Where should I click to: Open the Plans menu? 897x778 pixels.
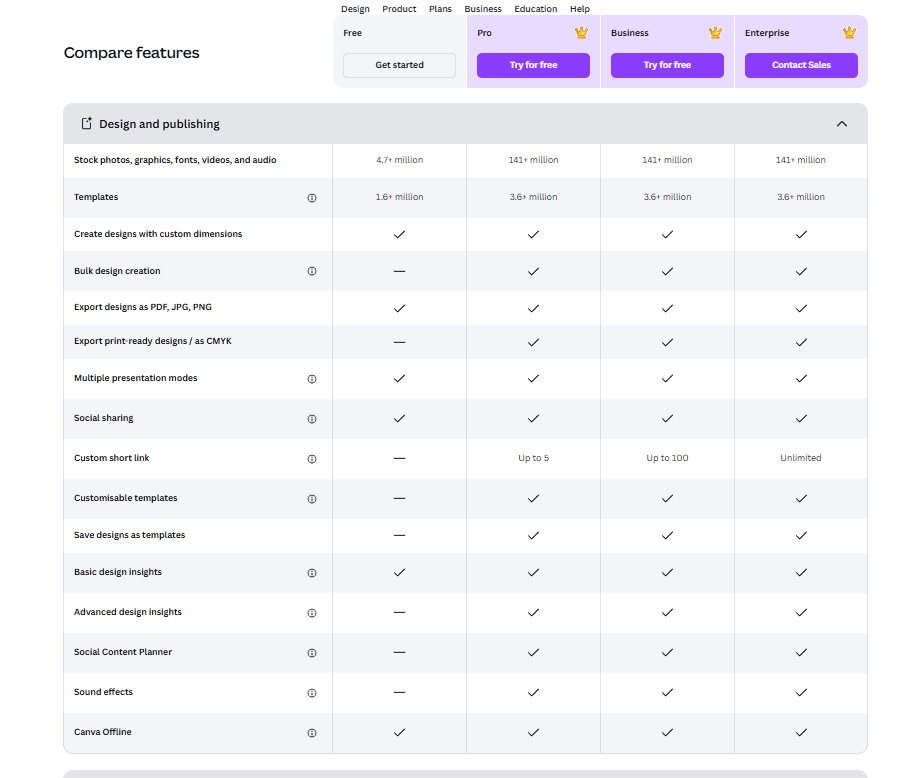440,9
